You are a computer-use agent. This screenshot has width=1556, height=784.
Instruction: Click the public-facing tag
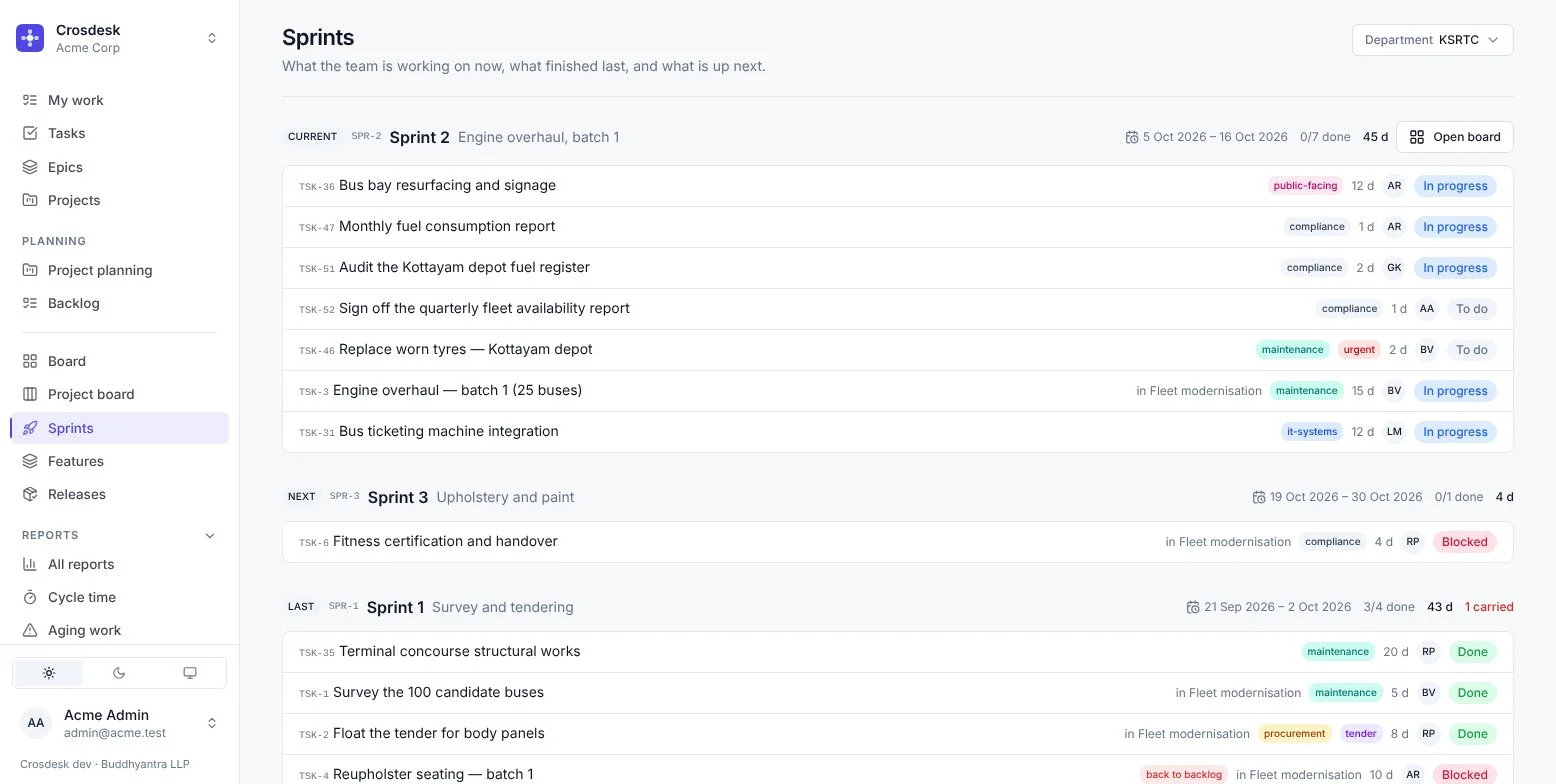point(1305,186)
